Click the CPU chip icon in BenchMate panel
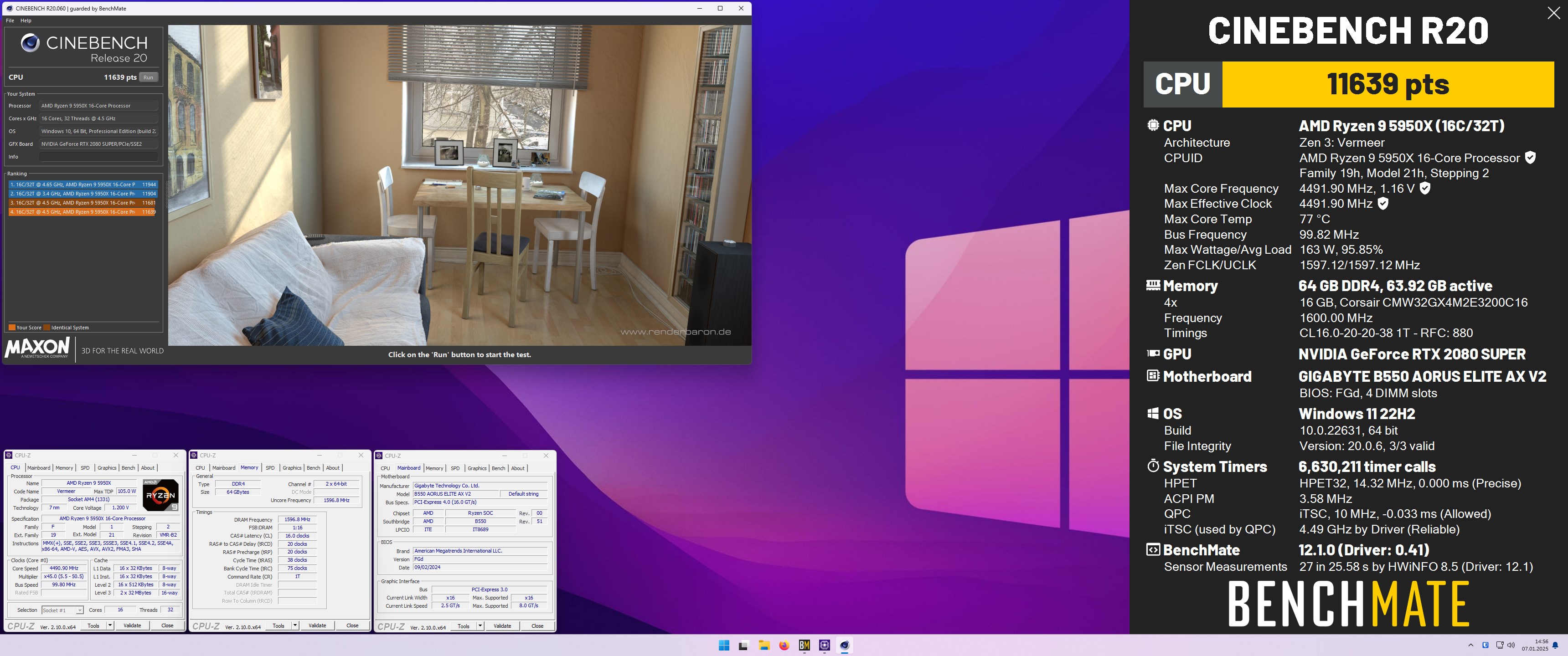Image resolution: width=1568 pixels, height=656 pixels. coord(1153,125)
